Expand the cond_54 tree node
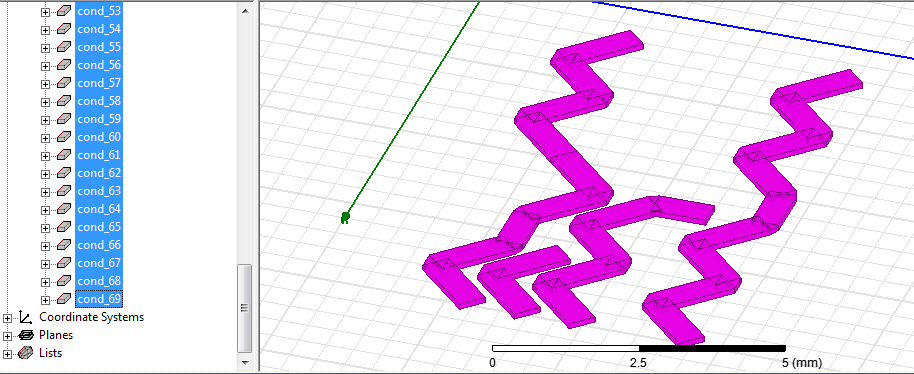The image size is (914, 374). (x=45, y=30)
